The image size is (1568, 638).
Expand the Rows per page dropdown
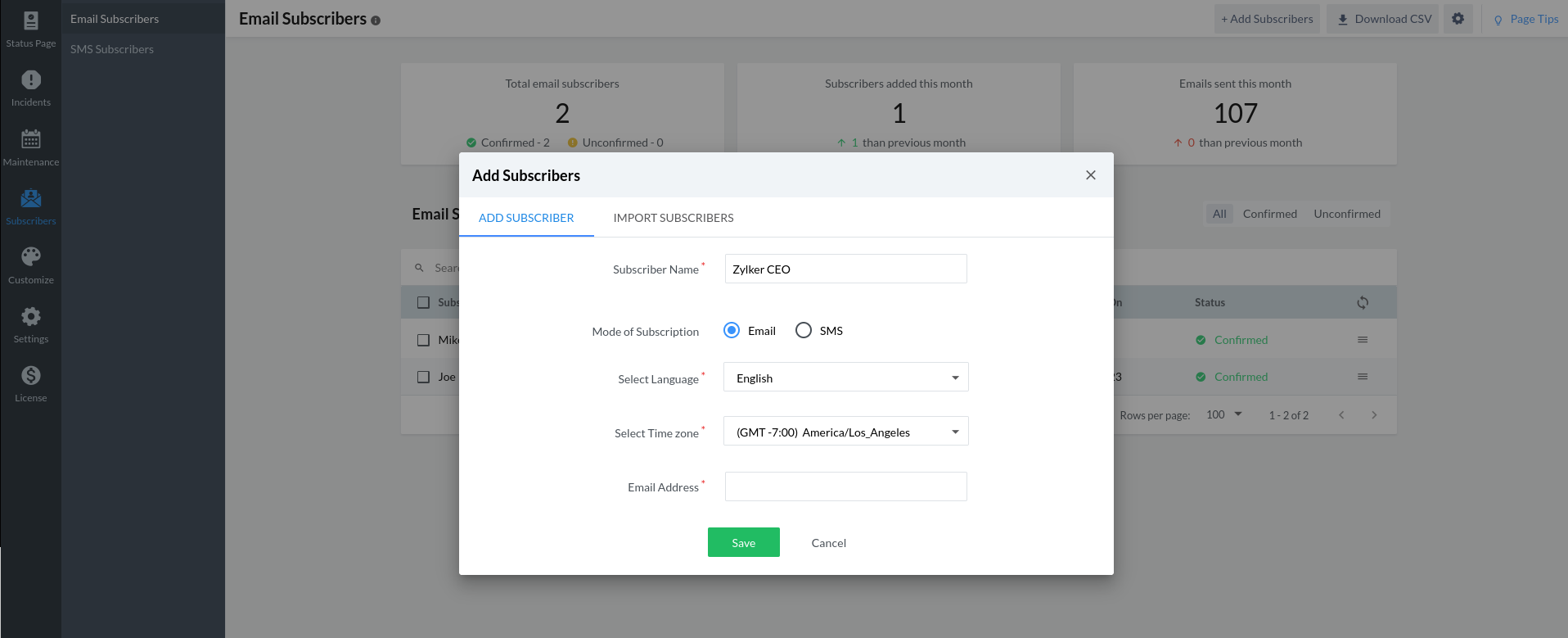coord(1224,414)
